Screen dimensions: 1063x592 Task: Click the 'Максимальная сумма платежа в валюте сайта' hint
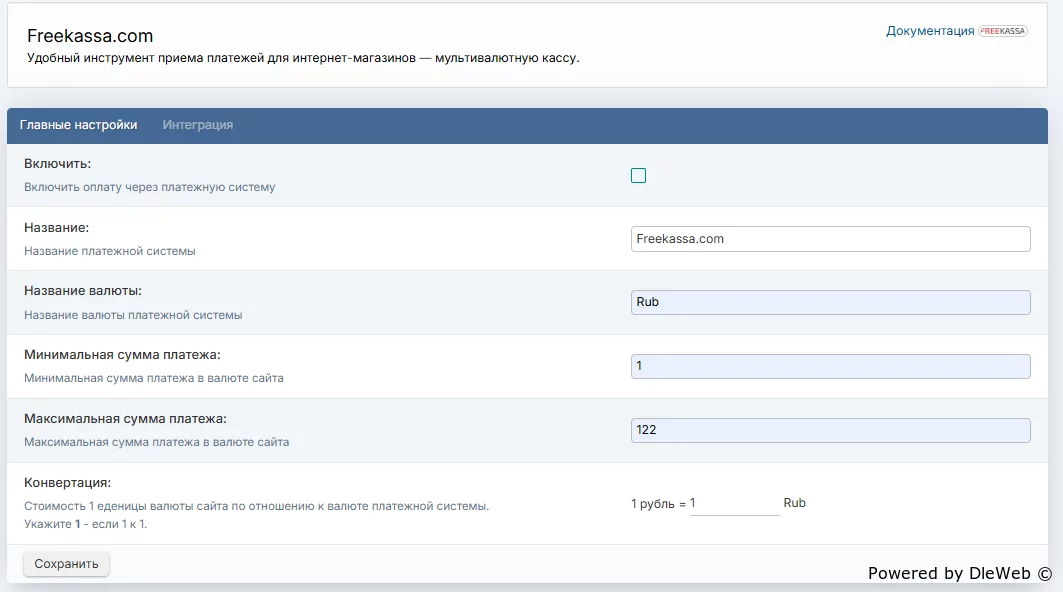[x=157, y=442]
